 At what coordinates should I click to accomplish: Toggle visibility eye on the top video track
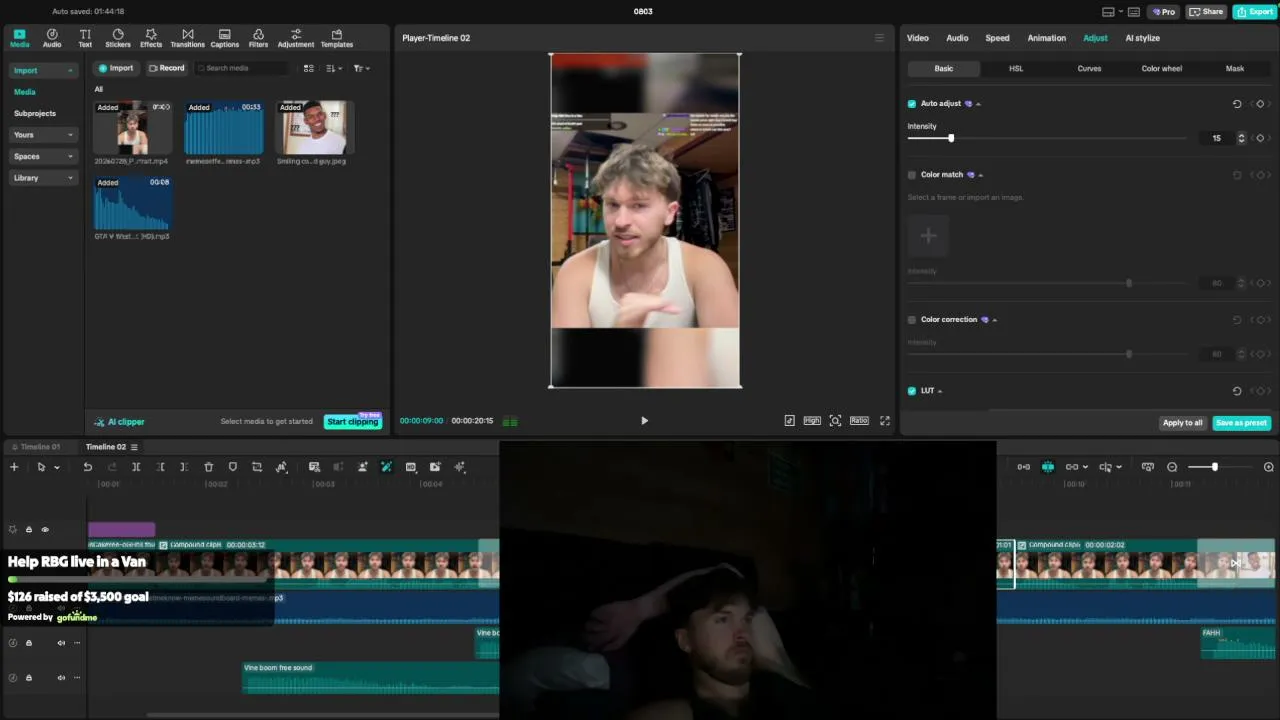(45, 530)
